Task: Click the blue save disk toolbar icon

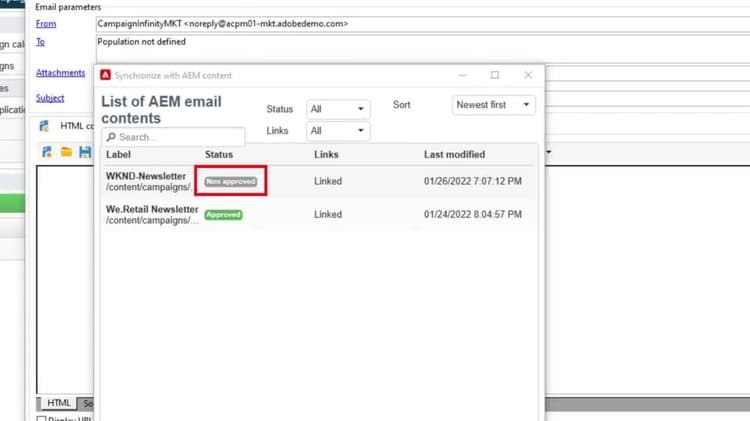Action: click(x=85, y=152)
